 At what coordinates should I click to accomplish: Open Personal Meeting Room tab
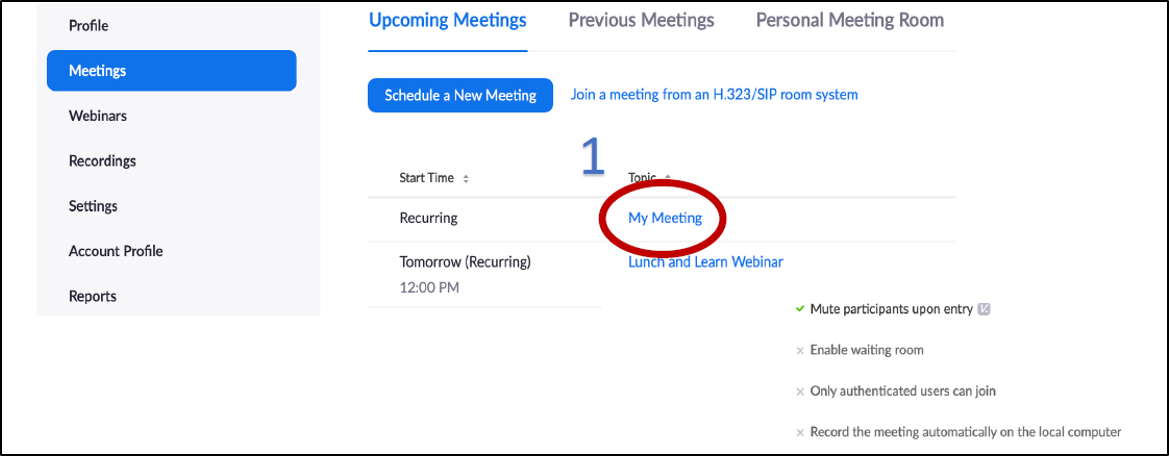coord(850,20)
